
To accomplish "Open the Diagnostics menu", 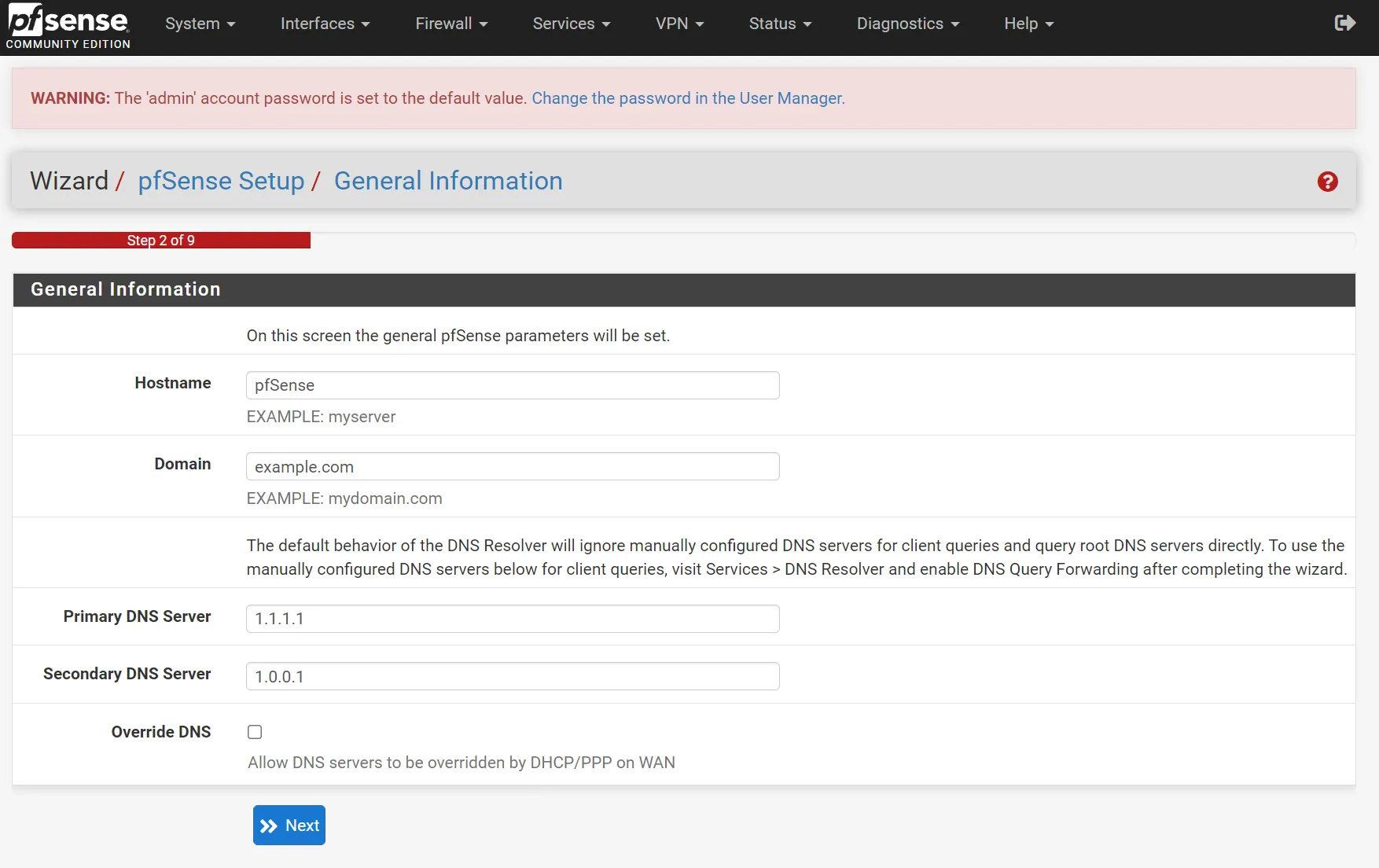I will pyautogui.click(x=907, y=24).
